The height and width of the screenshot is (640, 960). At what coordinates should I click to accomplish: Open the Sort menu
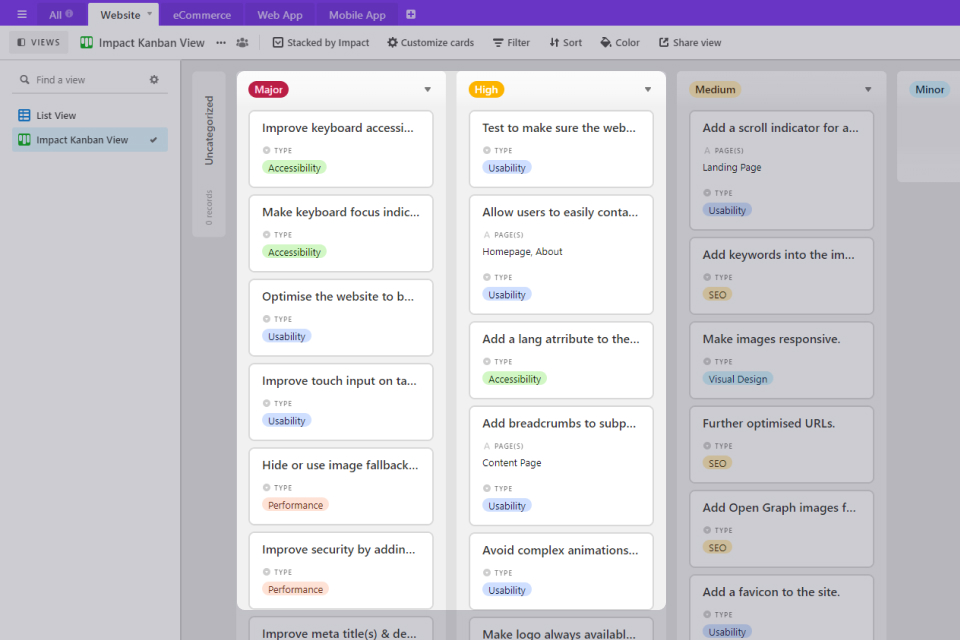566,42
